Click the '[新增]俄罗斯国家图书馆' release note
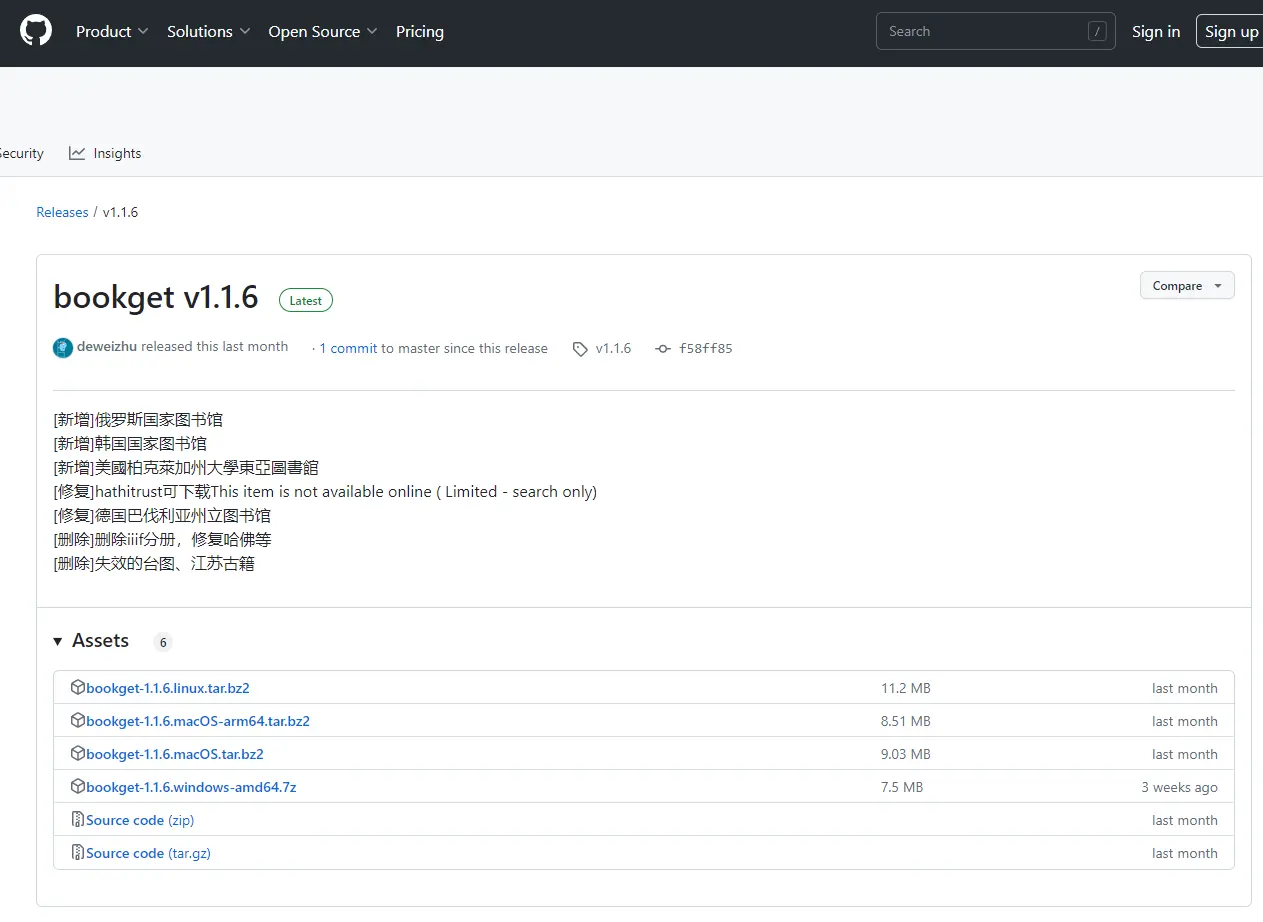Image resolution: width=1263 pixels, height=922 pixels. pyautogui.click(x=138, y=419)
